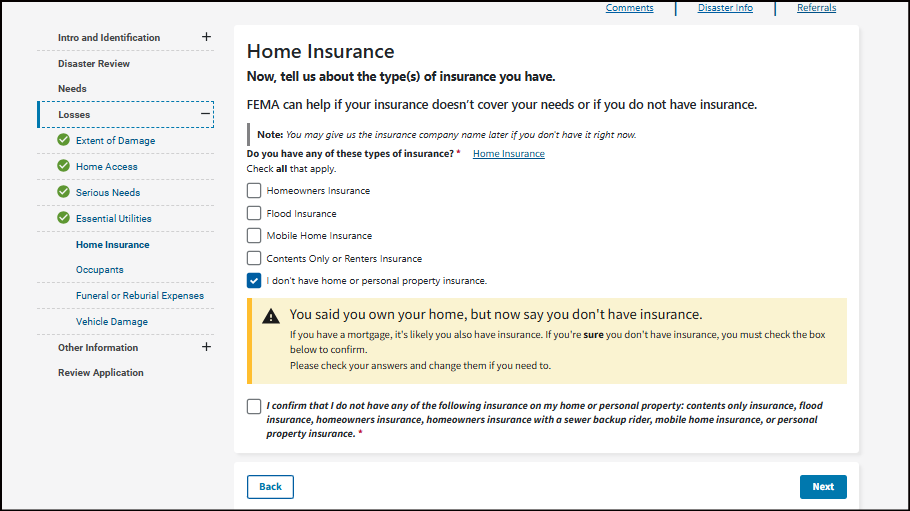Select the Mobile Home Insurance checkbox
The width and height of the screenshot is (910, 511).
(x=254, y=236)
